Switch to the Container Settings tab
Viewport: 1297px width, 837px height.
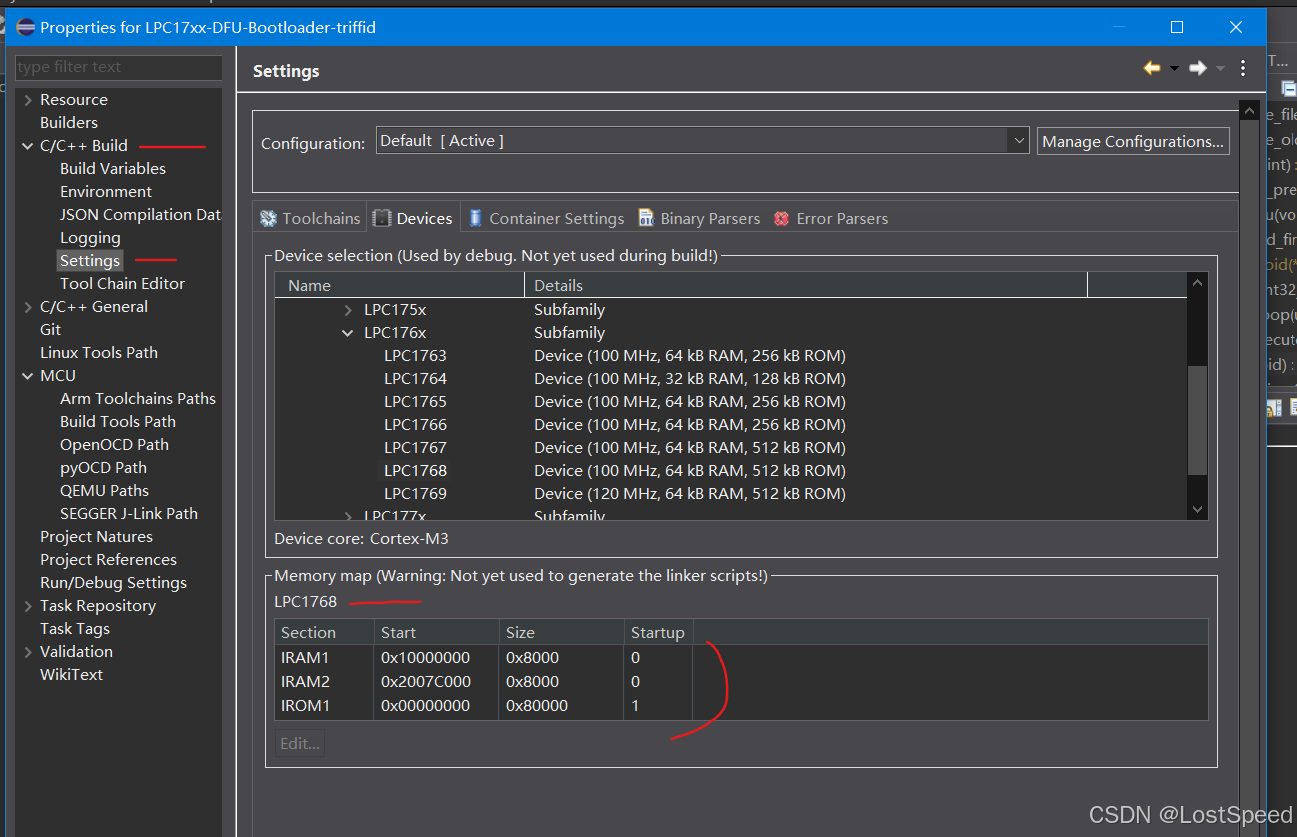546,218
